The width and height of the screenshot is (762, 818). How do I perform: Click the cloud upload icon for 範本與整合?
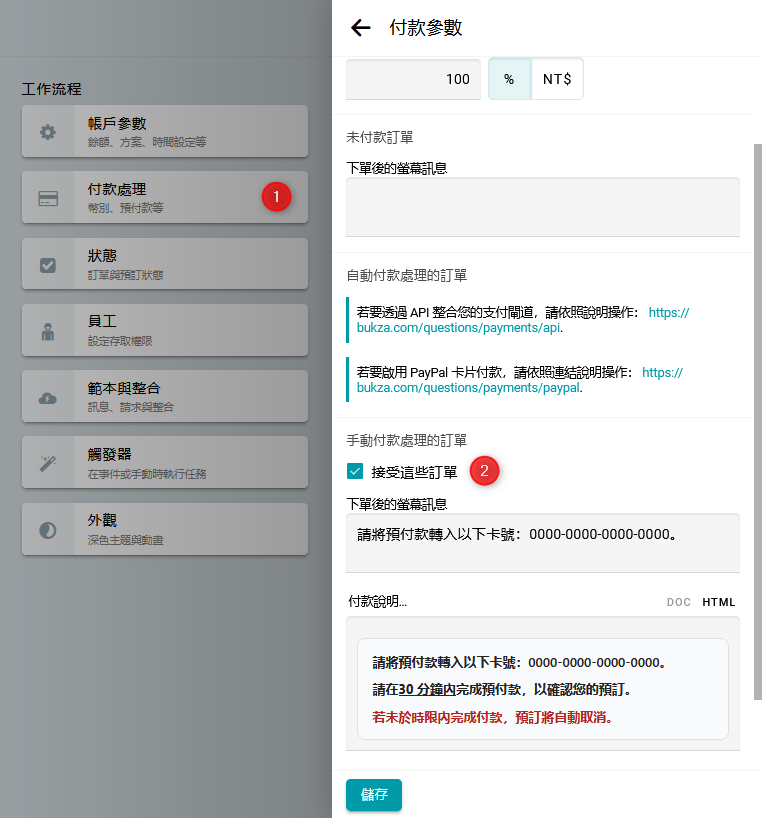tap(48, 398)
